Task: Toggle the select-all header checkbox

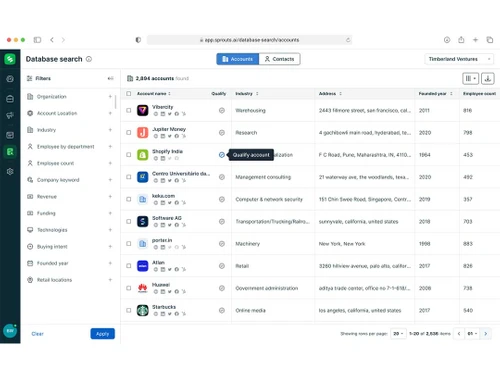Action: (x=129, y=94)
